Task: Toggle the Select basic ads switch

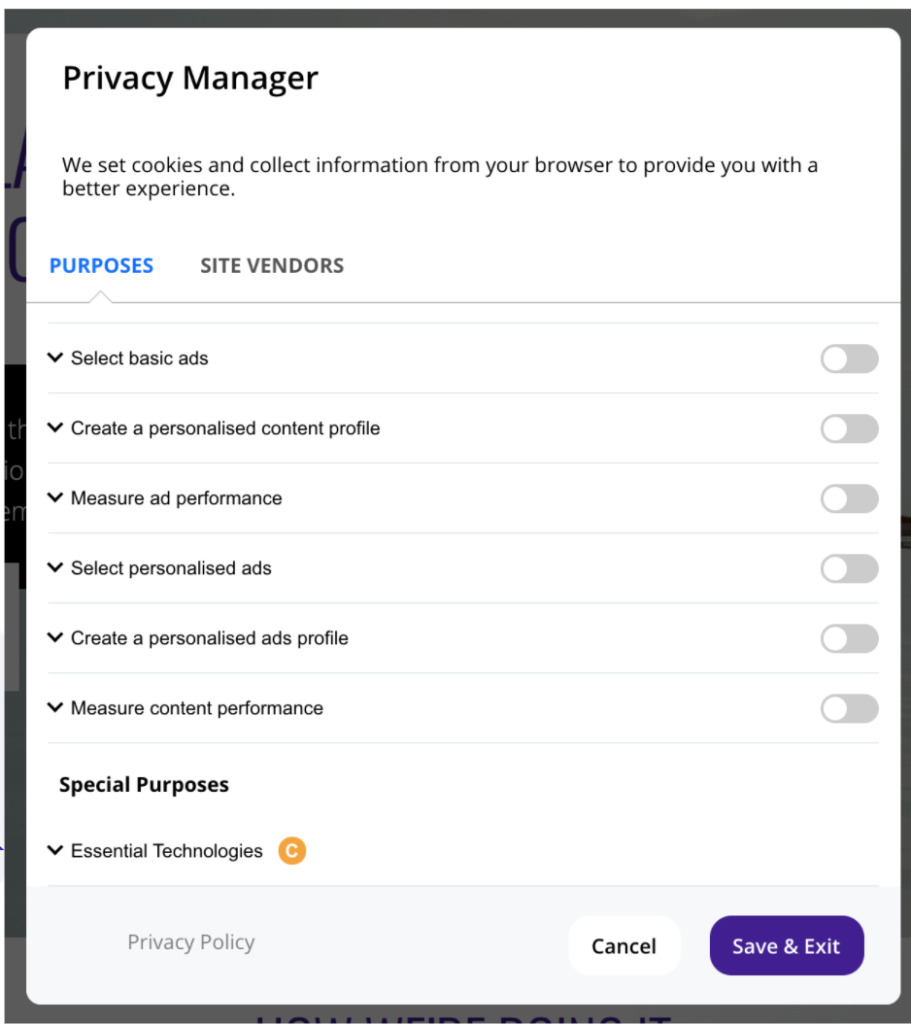Action: coord(849,359)
